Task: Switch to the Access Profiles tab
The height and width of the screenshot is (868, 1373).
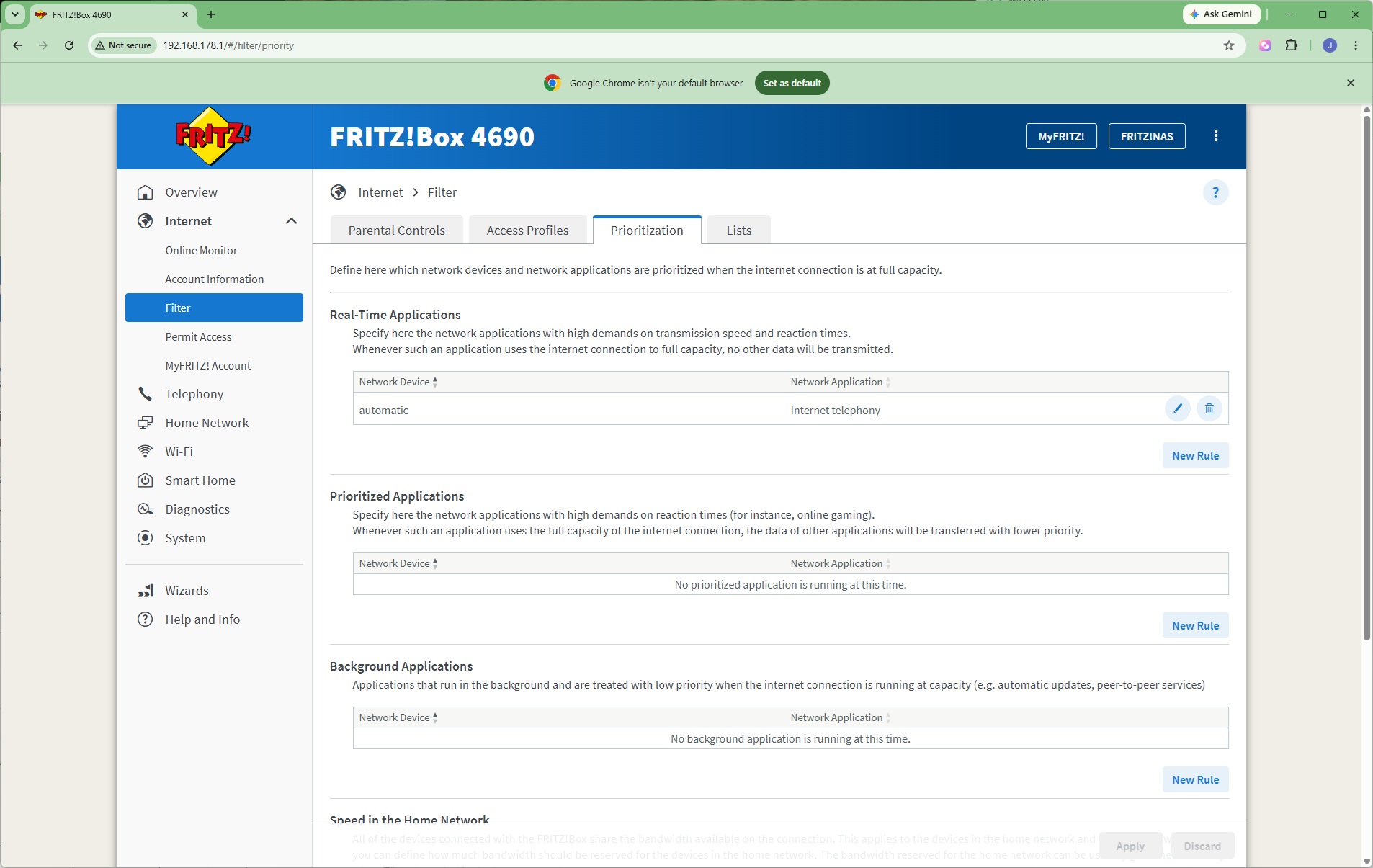Action: (x=527, y=231)
